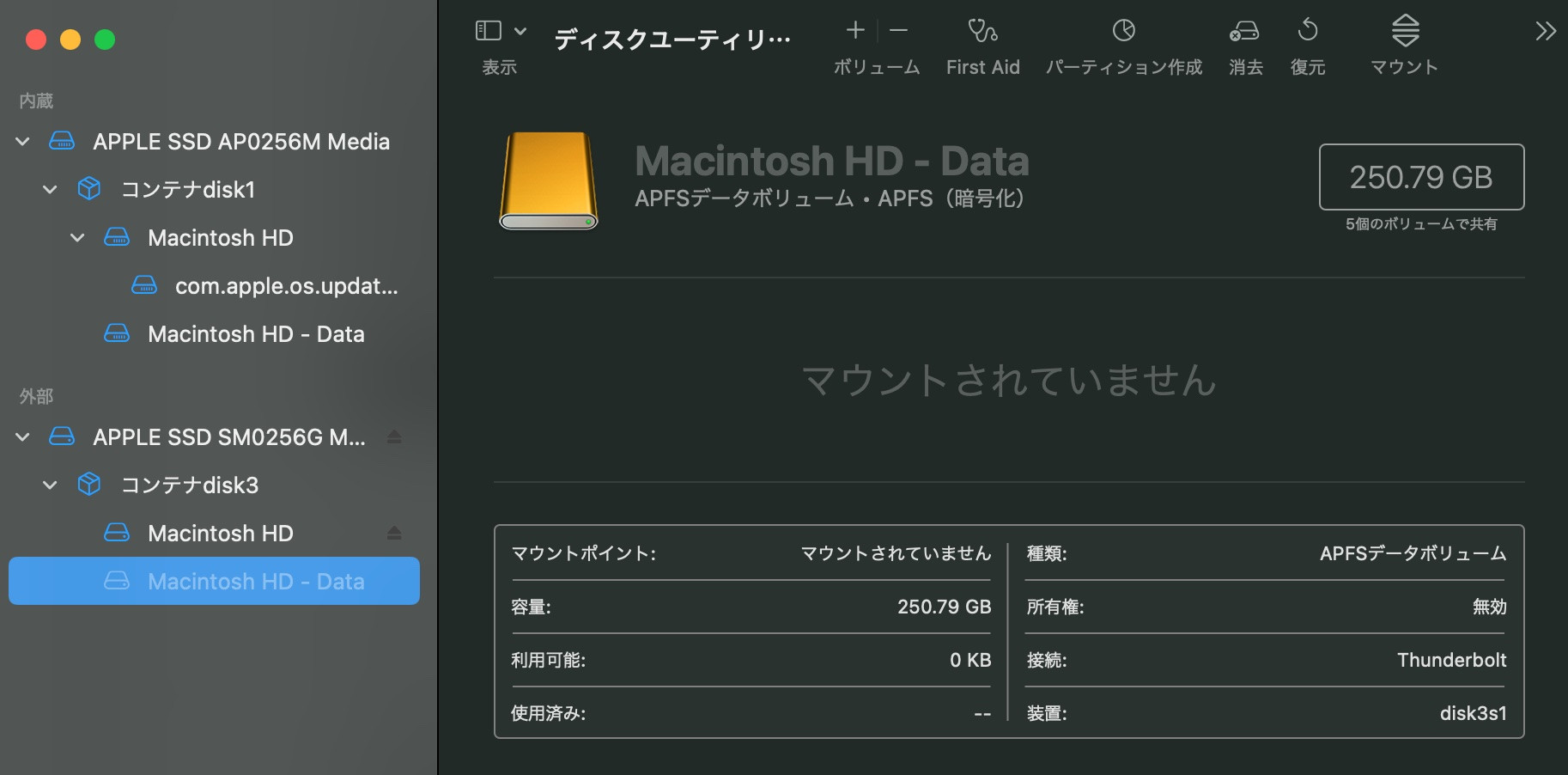Click the 250.79 GB capacity box

tap(1421, 177)
